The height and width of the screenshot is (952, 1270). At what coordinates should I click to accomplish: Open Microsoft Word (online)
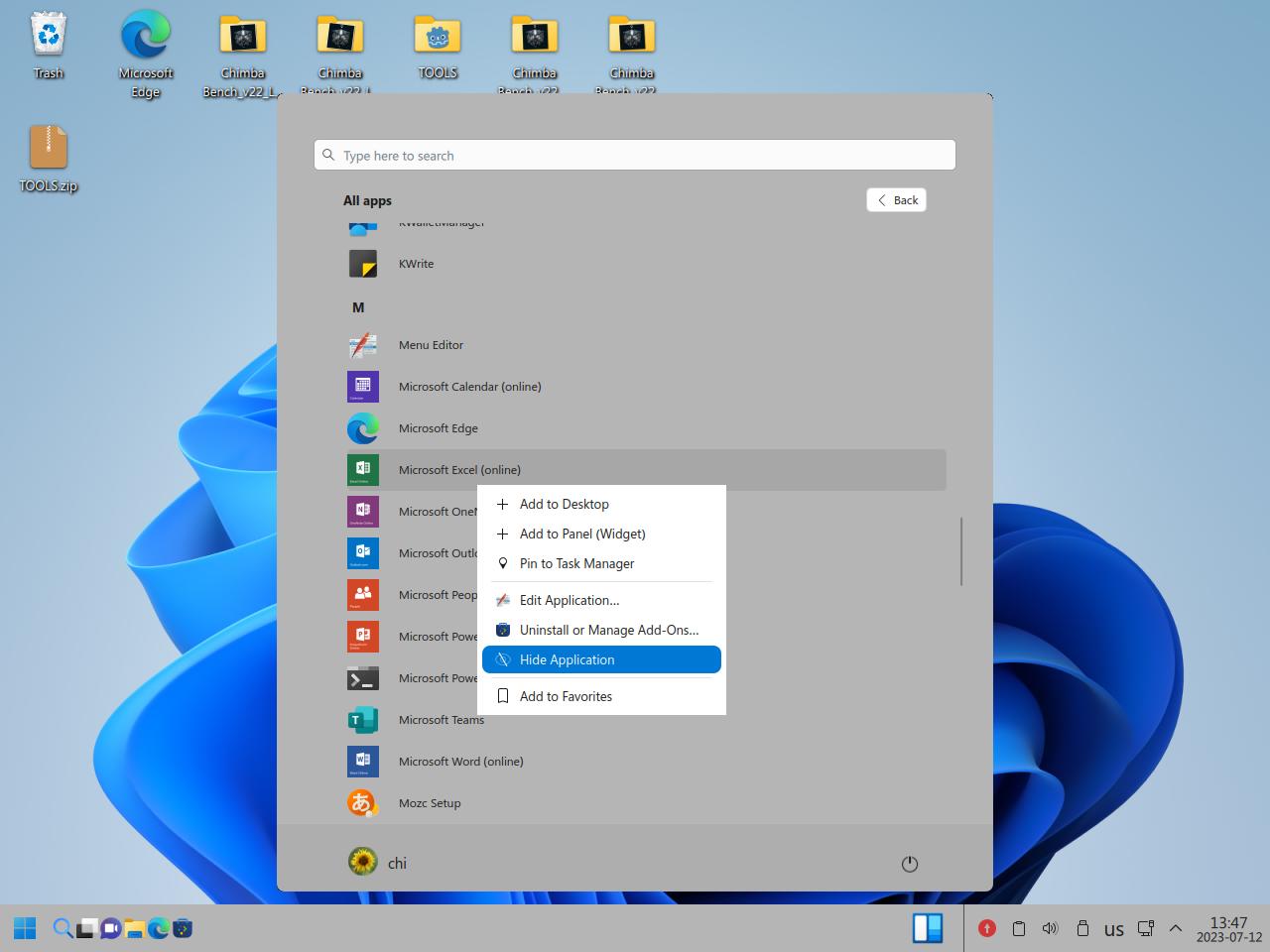click(x=460, y=762)
